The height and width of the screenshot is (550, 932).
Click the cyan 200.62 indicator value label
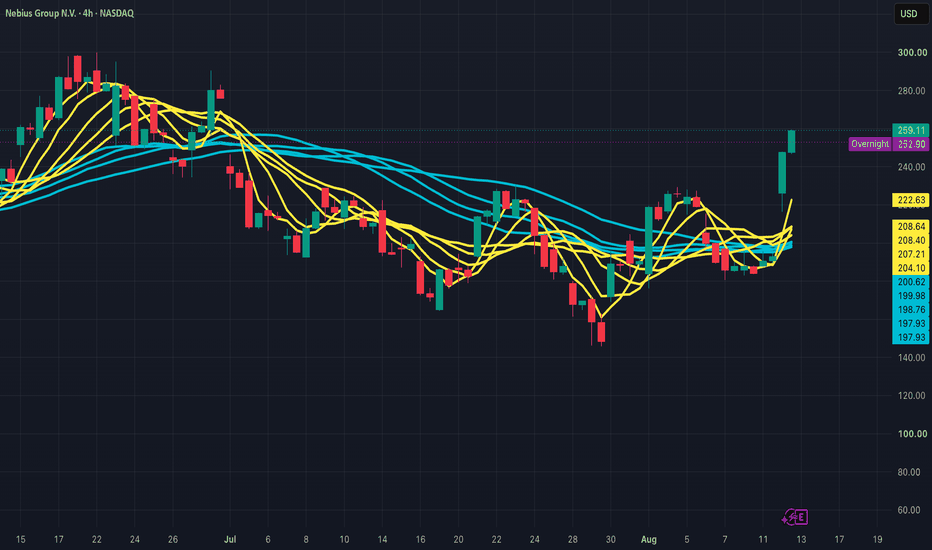tap(911, 282)
